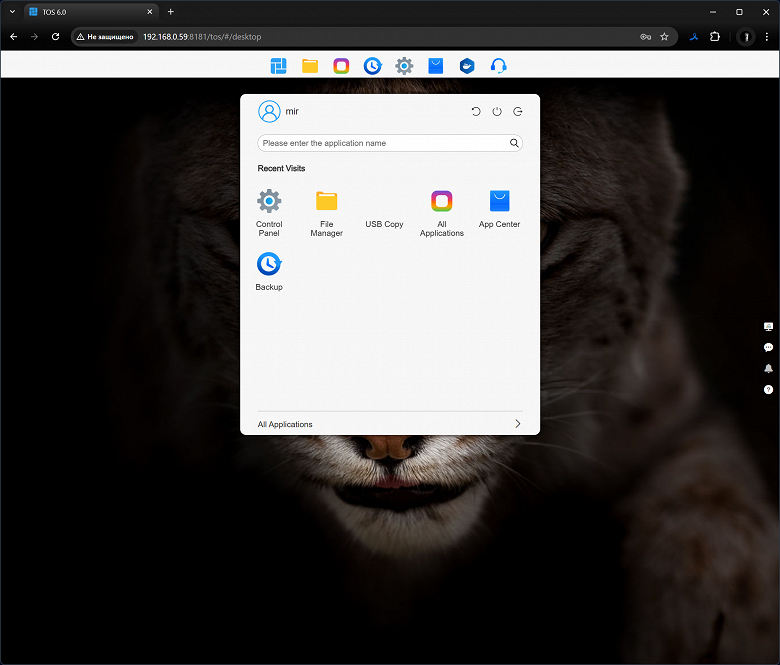The width and height of the screenshot is (780, 665).
Task: Open the help question mark icon
Action: [769, 389]
